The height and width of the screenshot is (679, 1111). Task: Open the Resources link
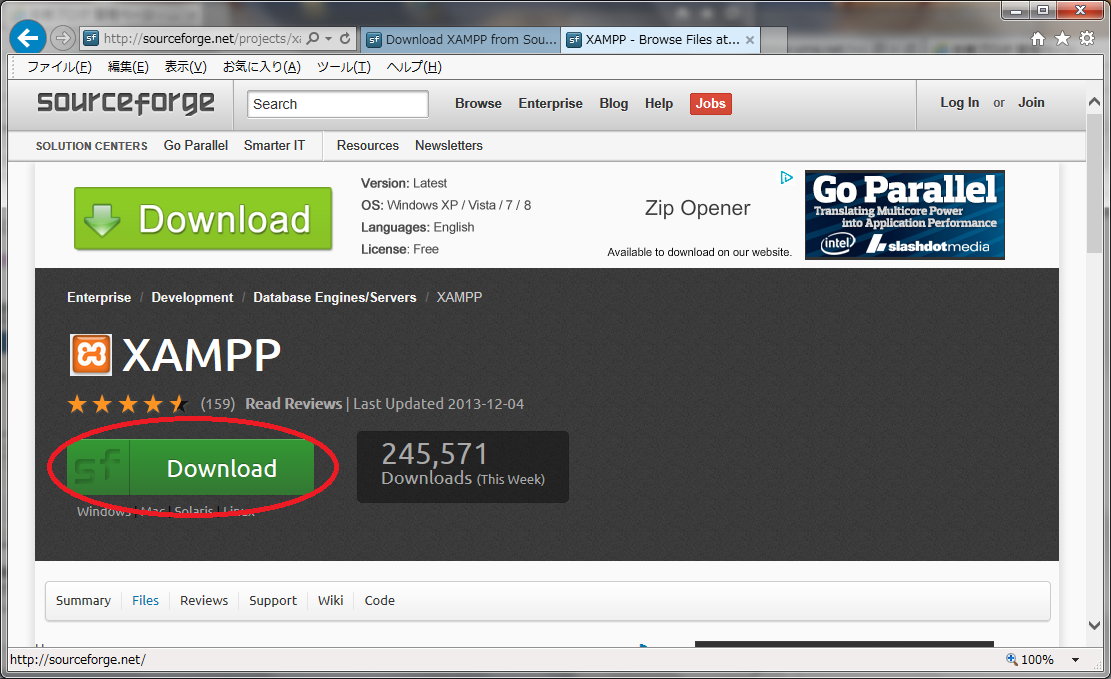pos(368,145)
